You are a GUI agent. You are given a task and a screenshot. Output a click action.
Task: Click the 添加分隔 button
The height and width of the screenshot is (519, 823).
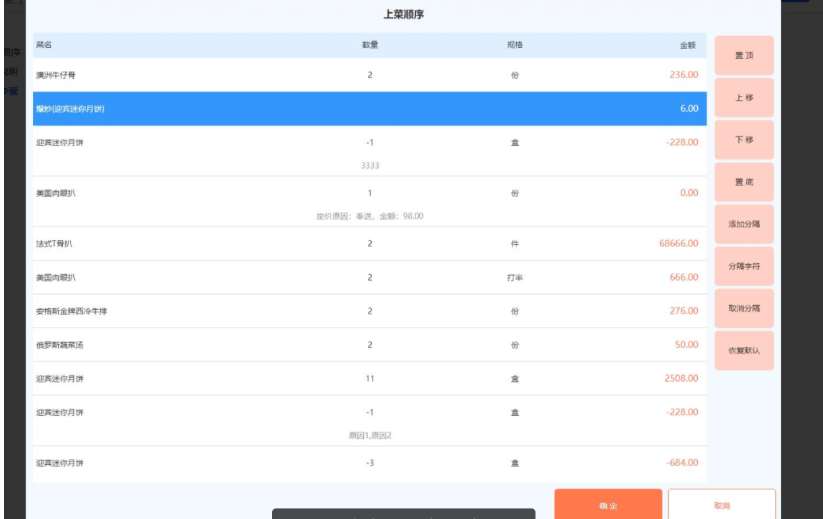[743, 224]
